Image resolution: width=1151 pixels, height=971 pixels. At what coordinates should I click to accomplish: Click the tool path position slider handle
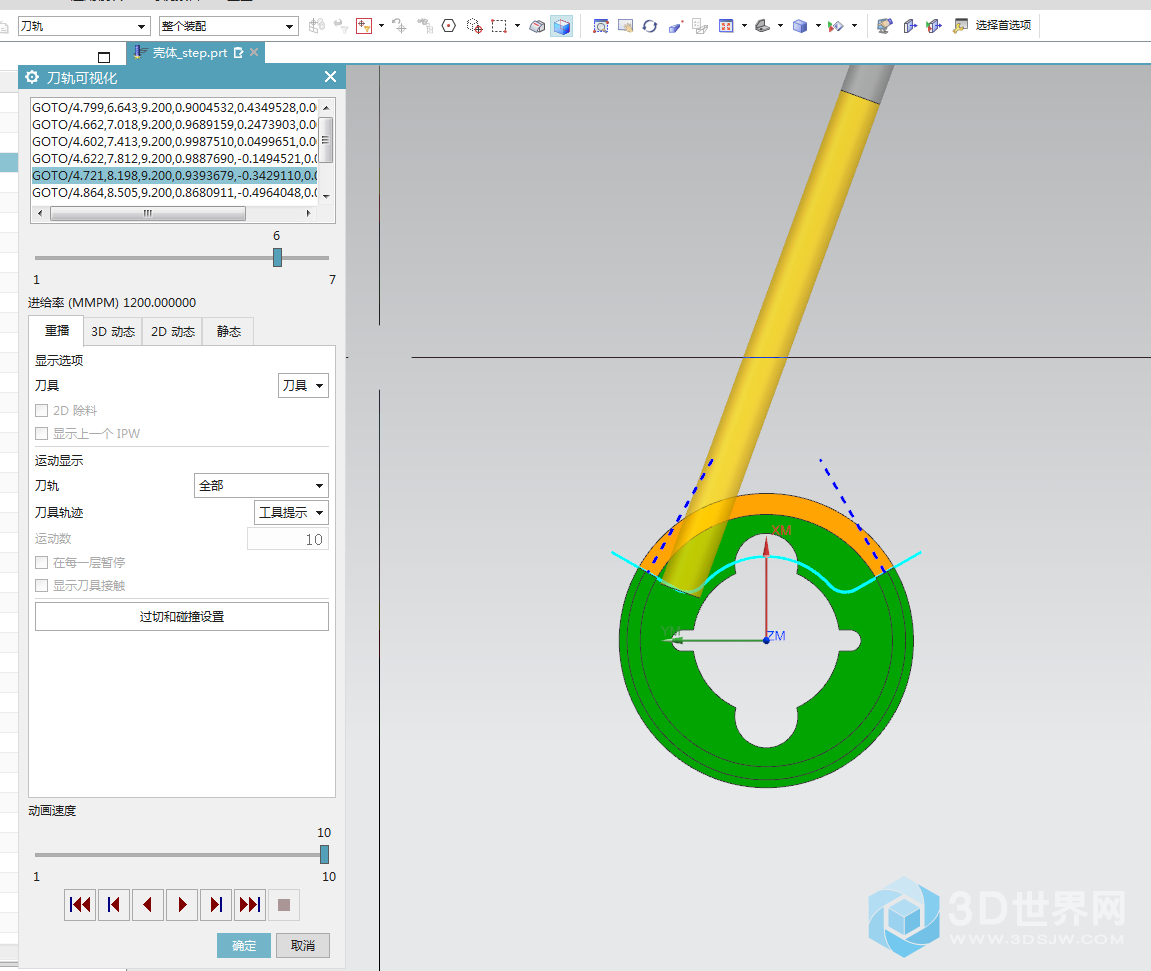[x=277, y=258]
